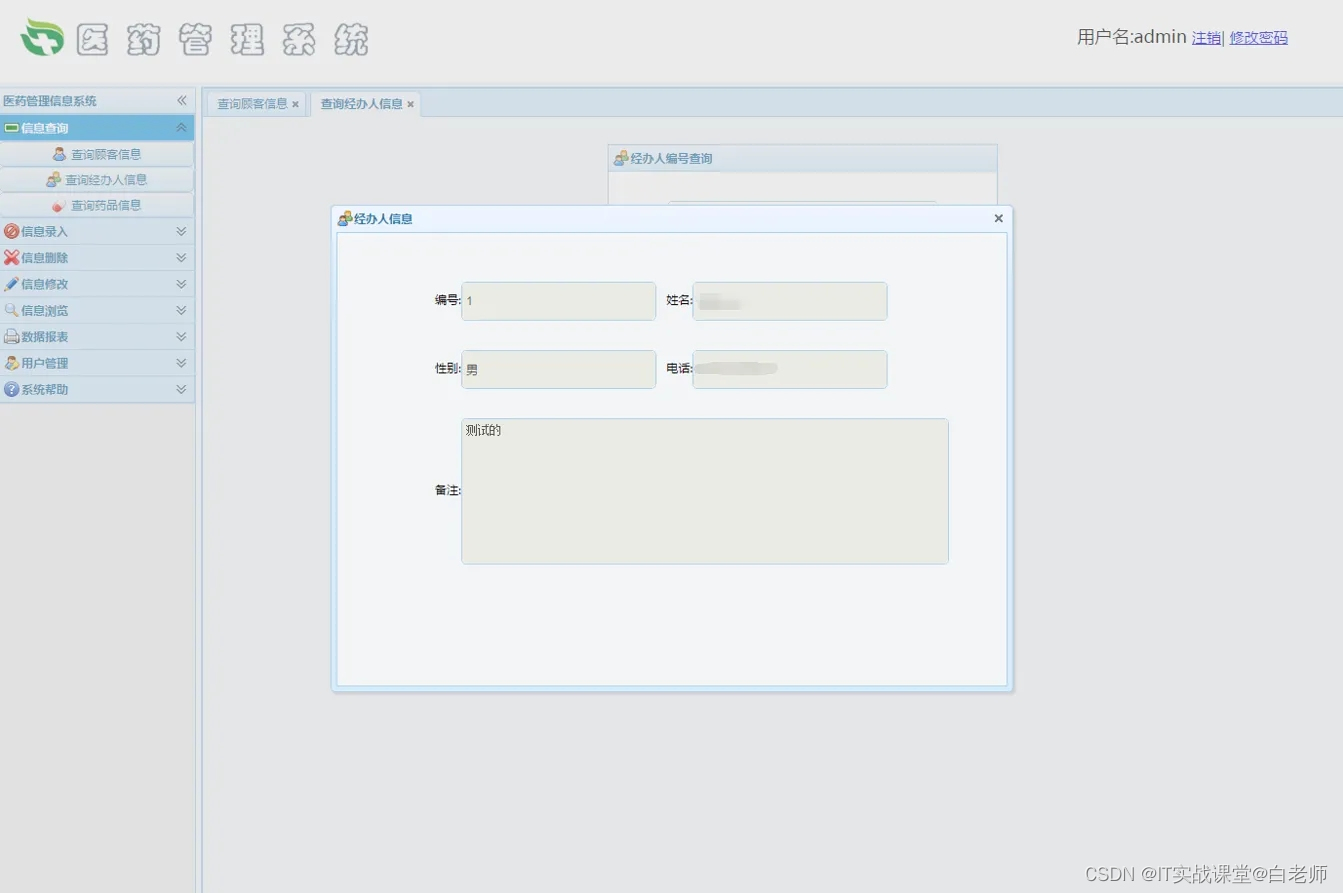Click the user icon next to 用户管理

tap(11, 363)
